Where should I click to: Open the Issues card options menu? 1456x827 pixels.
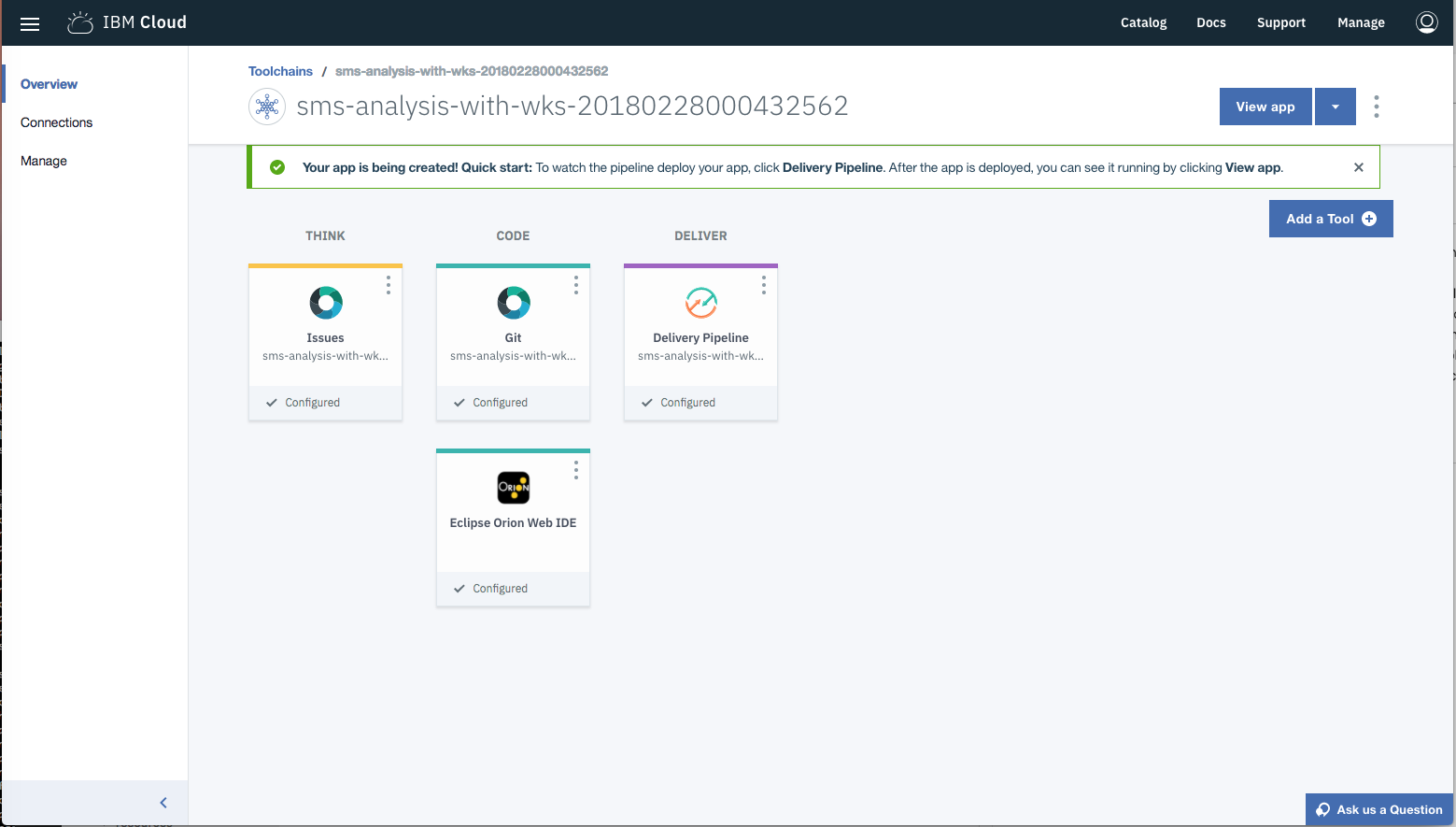tap(389, 285)
